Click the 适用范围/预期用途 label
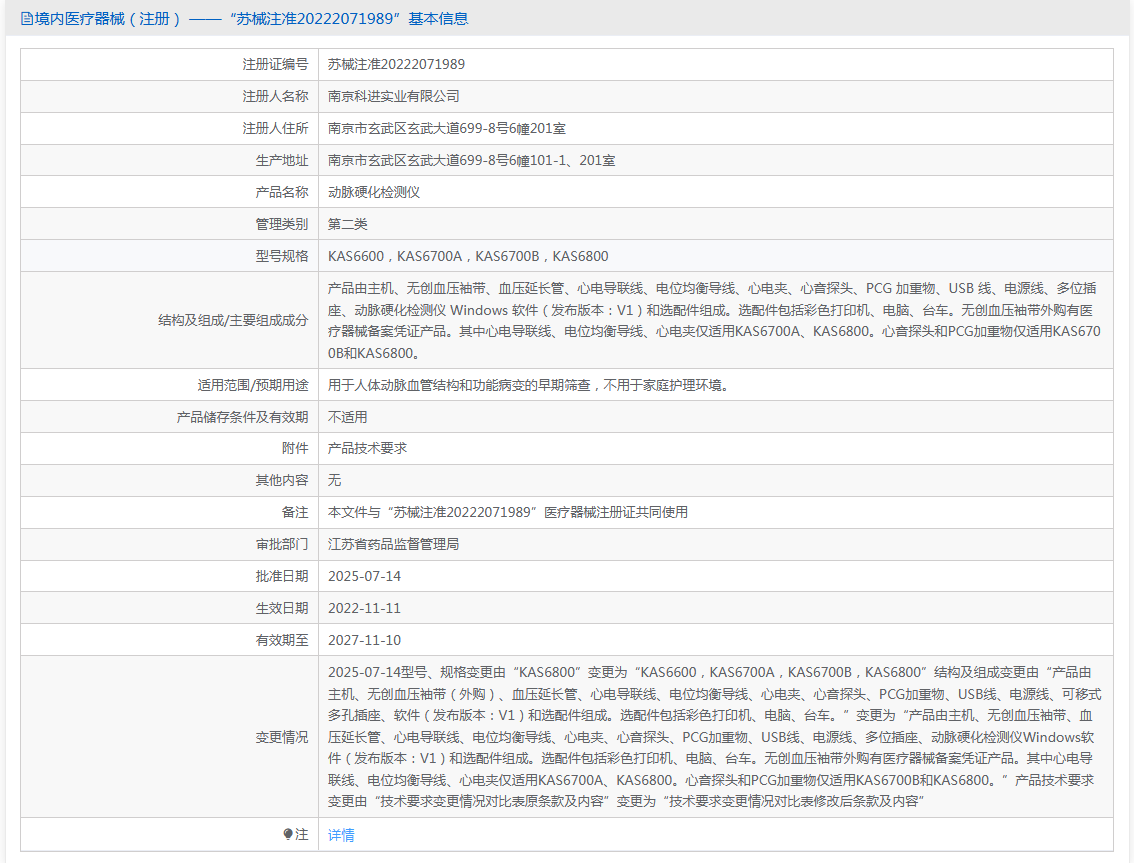This screenshot has width=1134, height=863. 252,385
